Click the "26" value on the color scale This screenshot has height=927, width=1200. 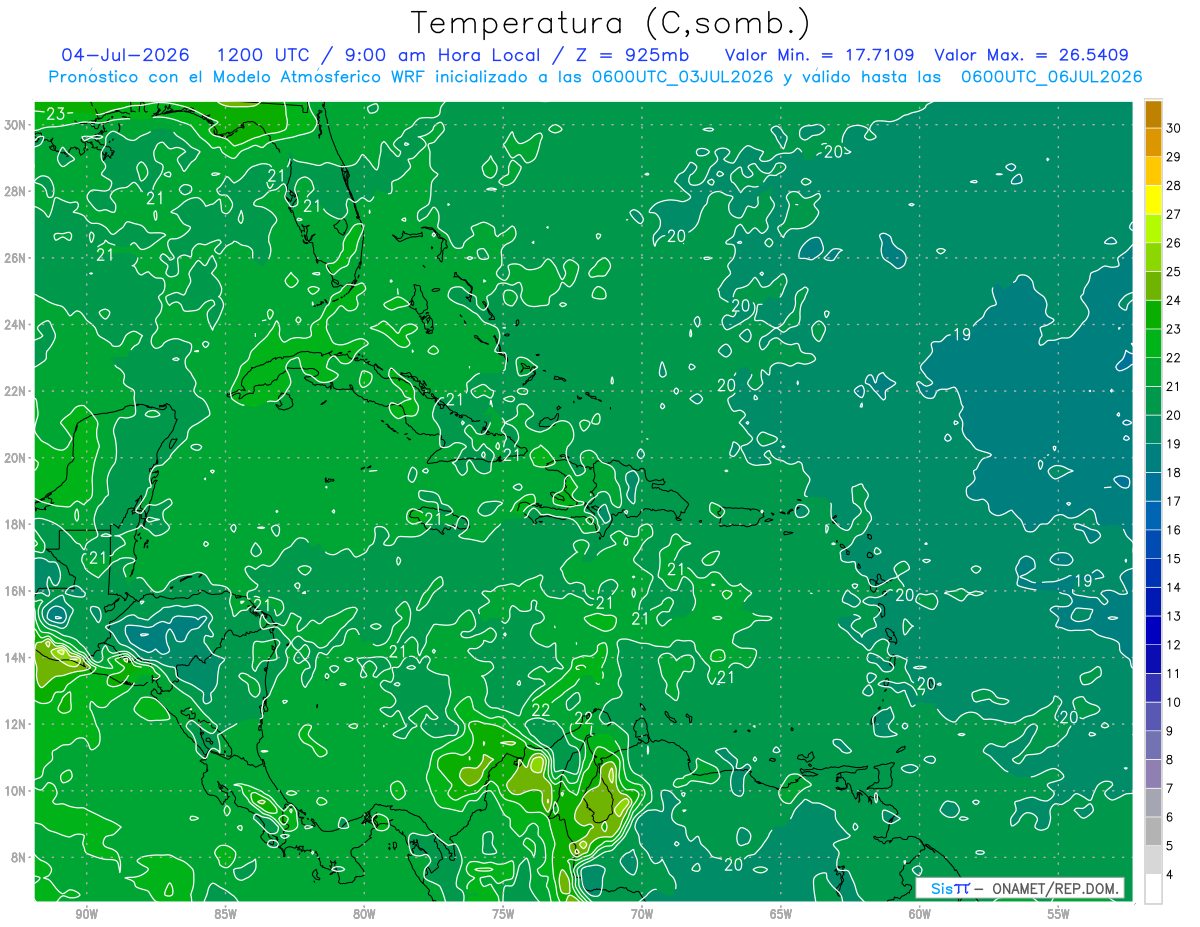1174,243
